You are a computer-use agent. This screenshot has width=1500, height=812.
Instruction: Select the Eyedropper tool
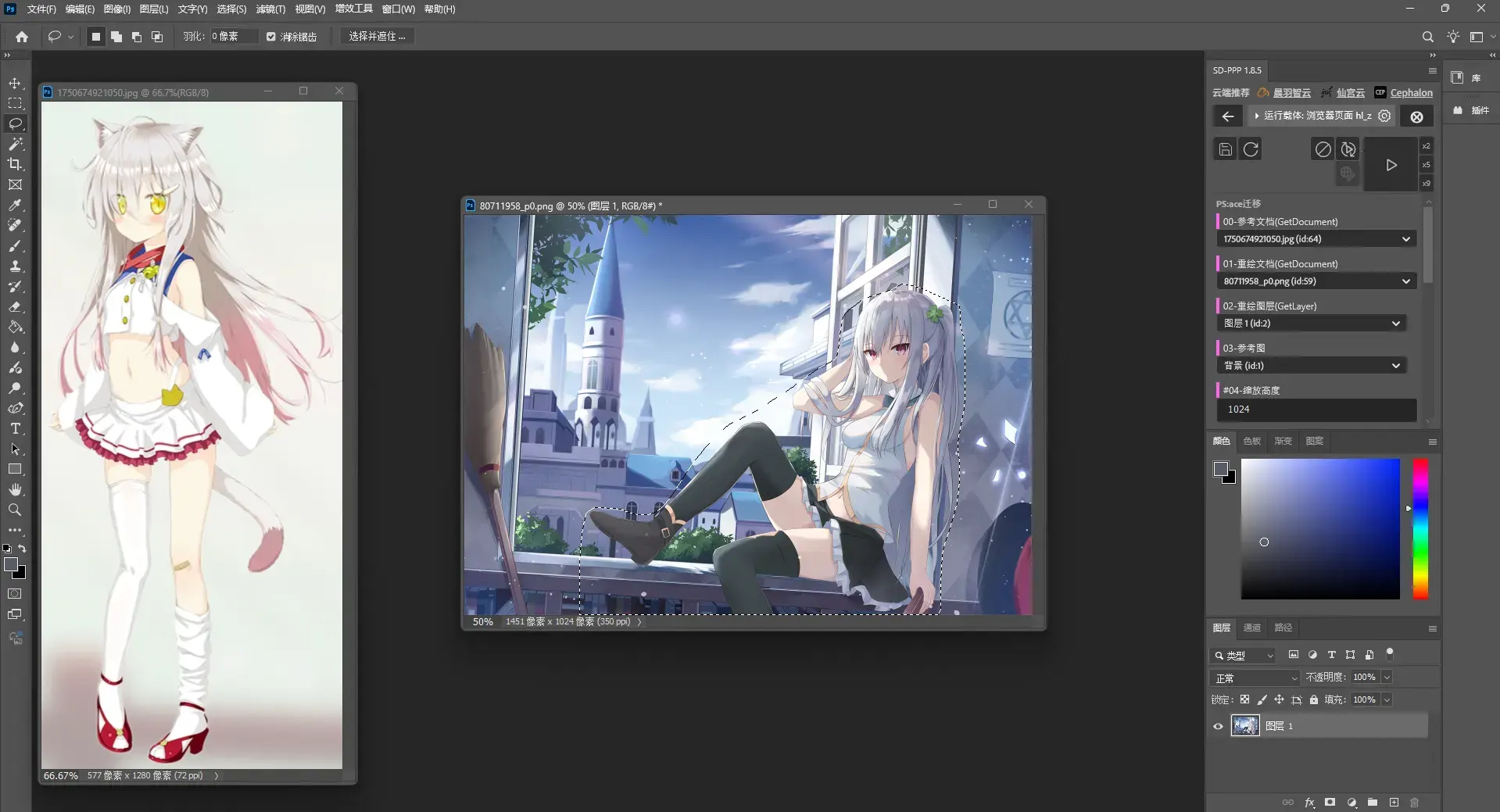15,205
